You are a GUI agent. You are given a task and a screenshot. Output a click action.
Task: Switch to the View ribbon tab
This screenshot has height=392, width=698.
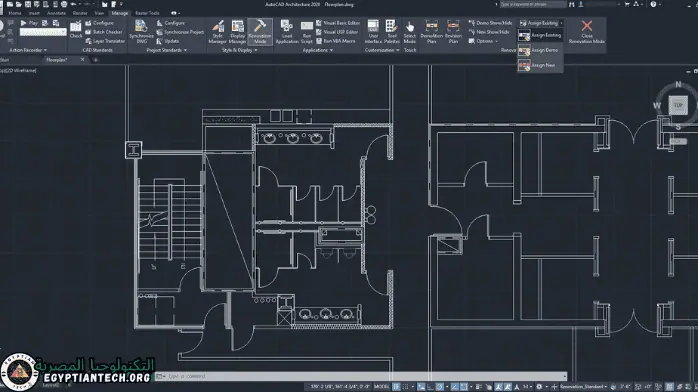pyautogui.click(x=99, y=13)
